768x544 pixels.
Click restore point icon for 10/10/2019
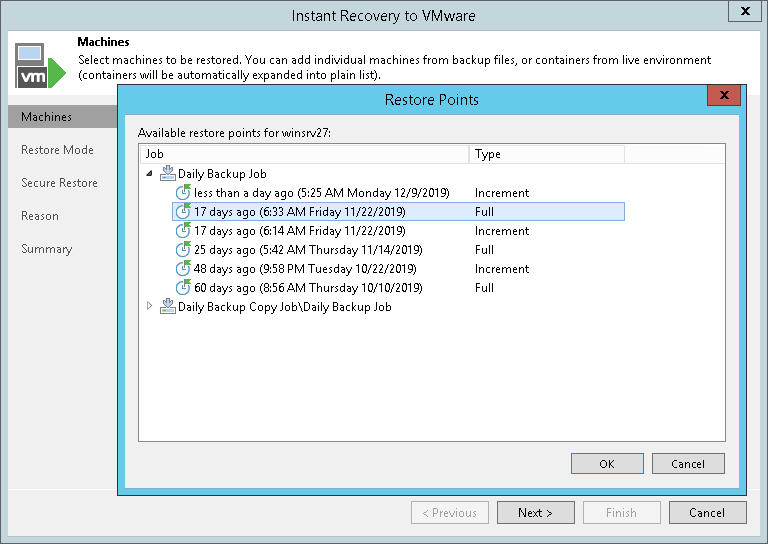click(183, 288)
